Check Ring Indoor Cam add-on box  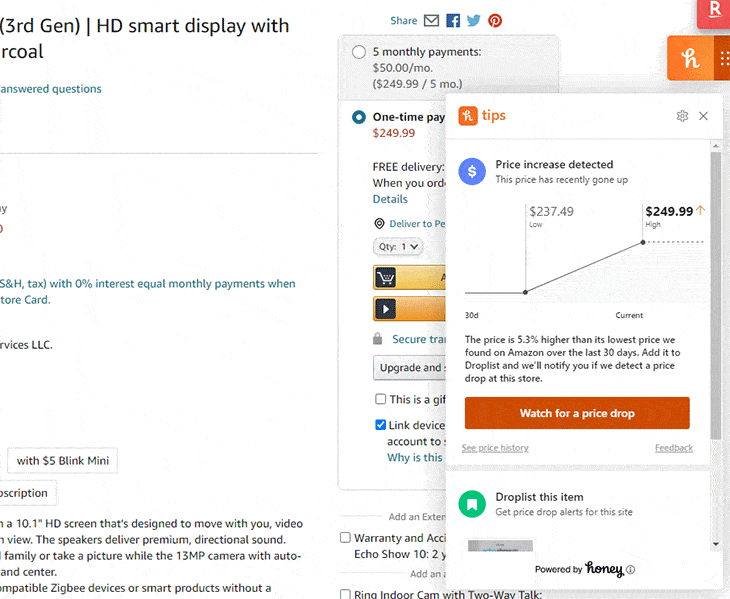point(345,594)
